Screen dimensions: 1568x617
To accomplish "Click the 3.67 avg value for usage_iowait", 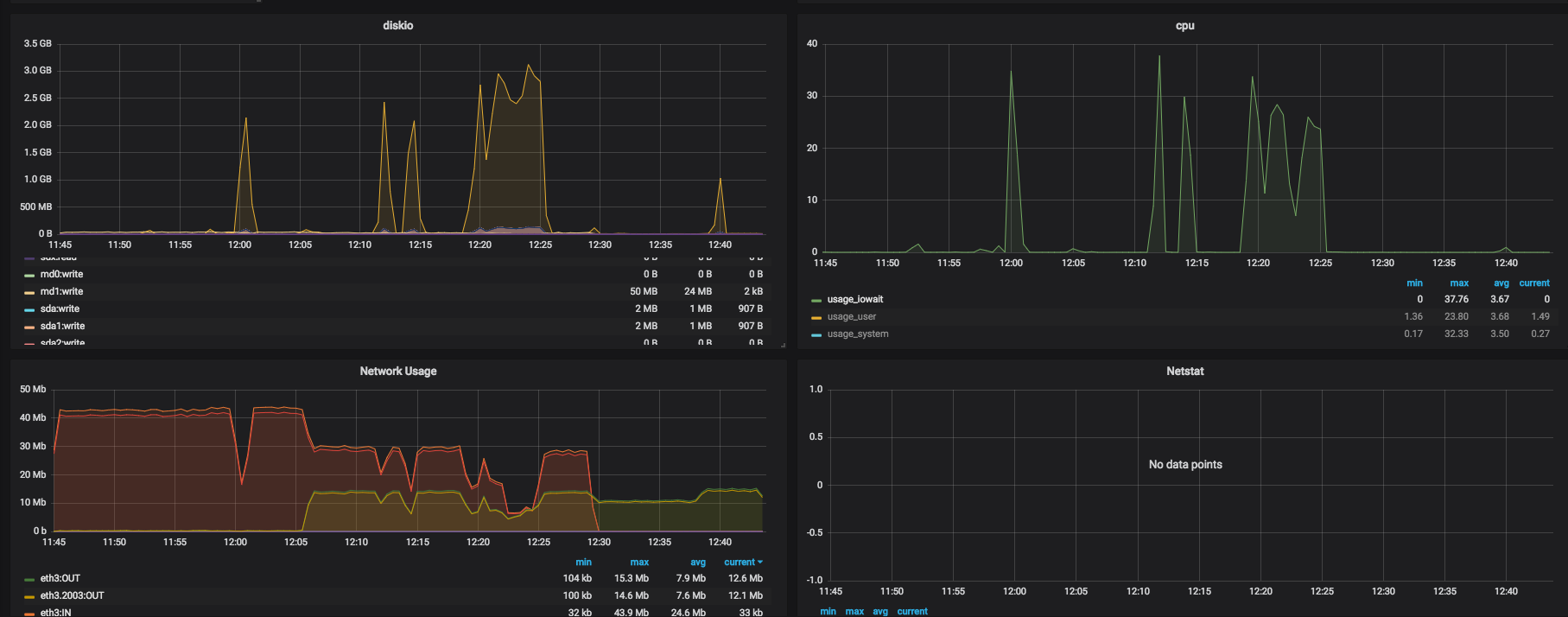I will point(1500,300).
